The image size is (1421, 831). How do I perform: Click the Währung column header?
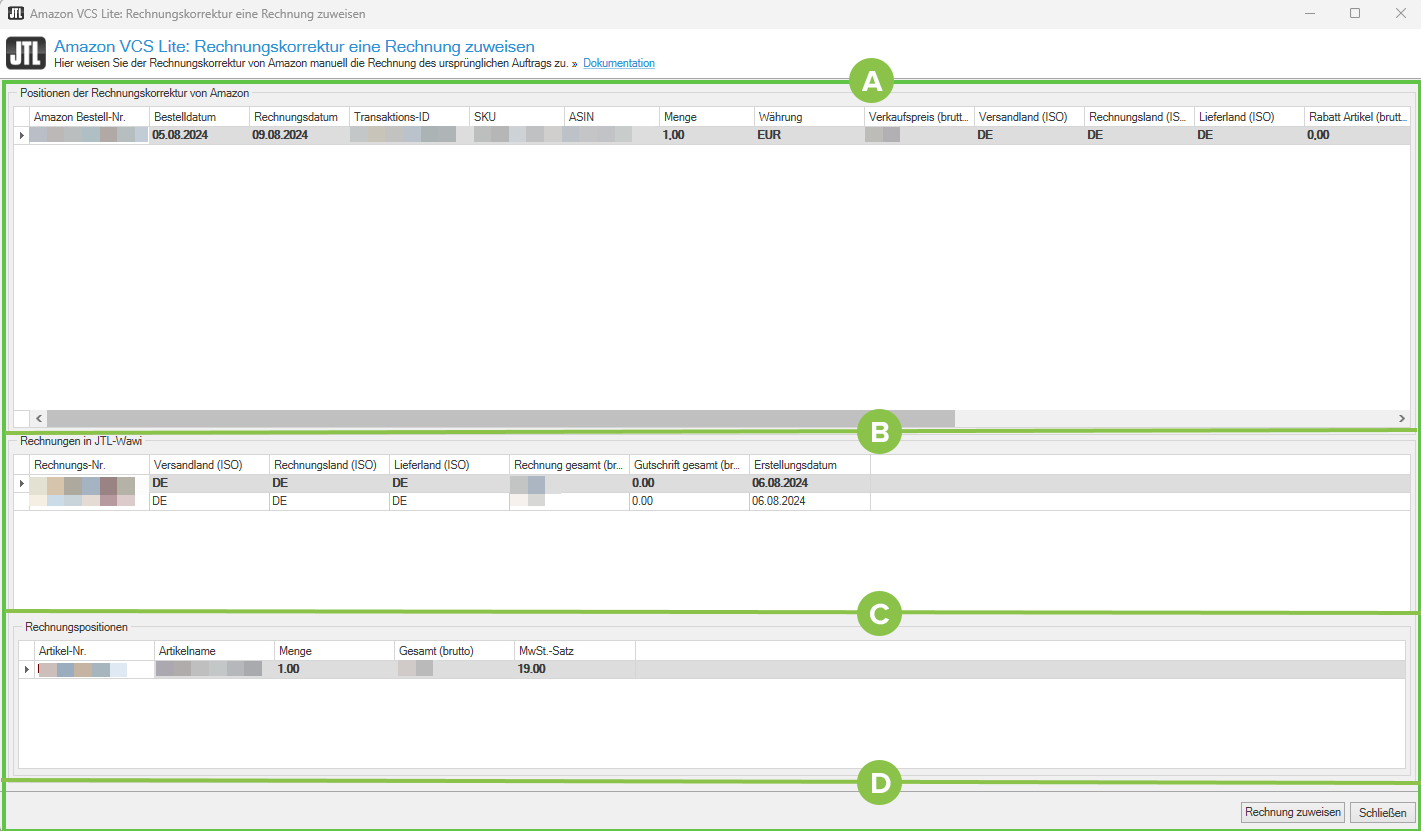tap(808, 117)
